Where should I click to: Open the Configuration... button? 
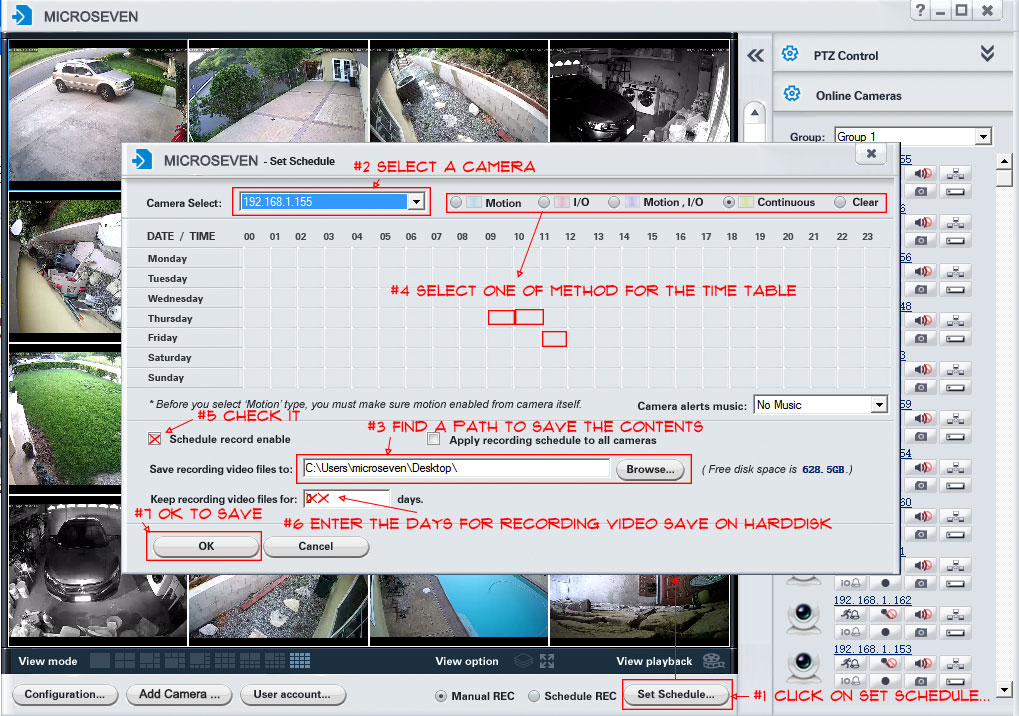pos(64,695)
